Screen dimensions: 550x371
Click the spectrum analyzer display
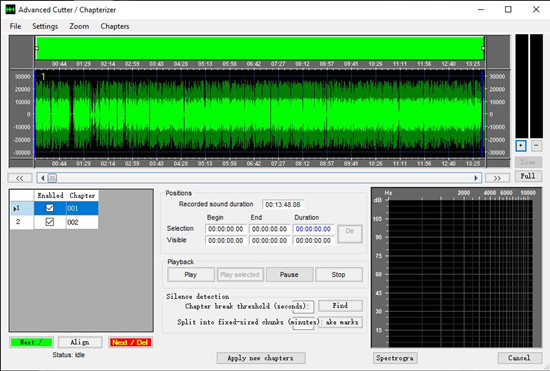tap(460, 273)
